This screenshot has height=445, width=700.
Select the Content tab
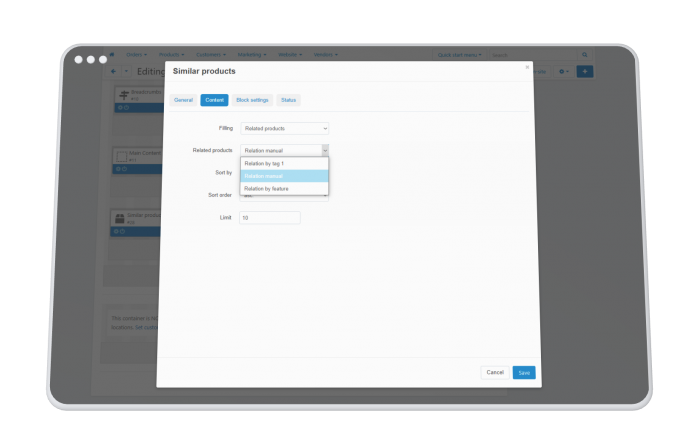point(214,100)
